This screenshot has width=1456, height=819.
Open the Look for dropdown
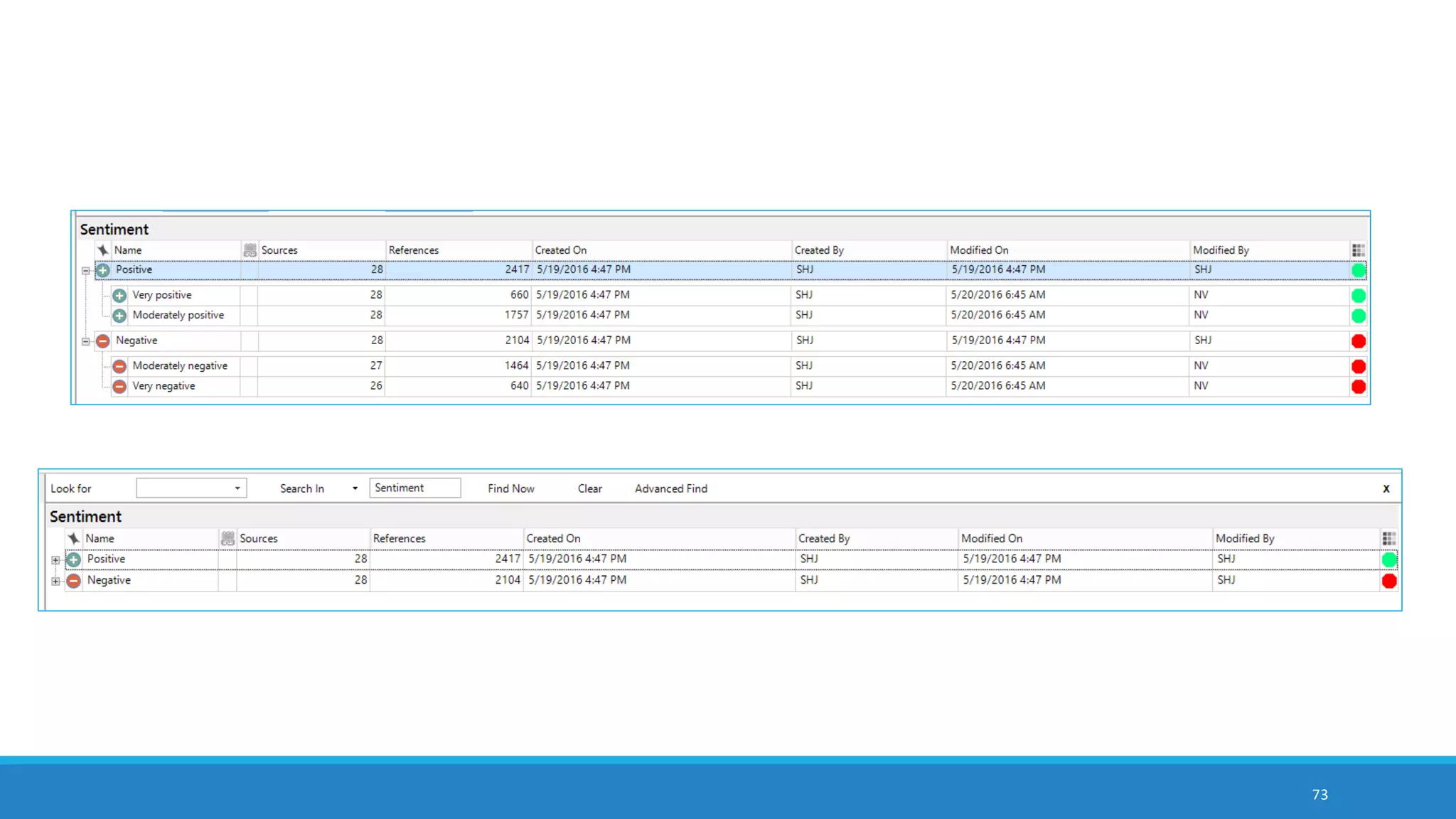237,488
